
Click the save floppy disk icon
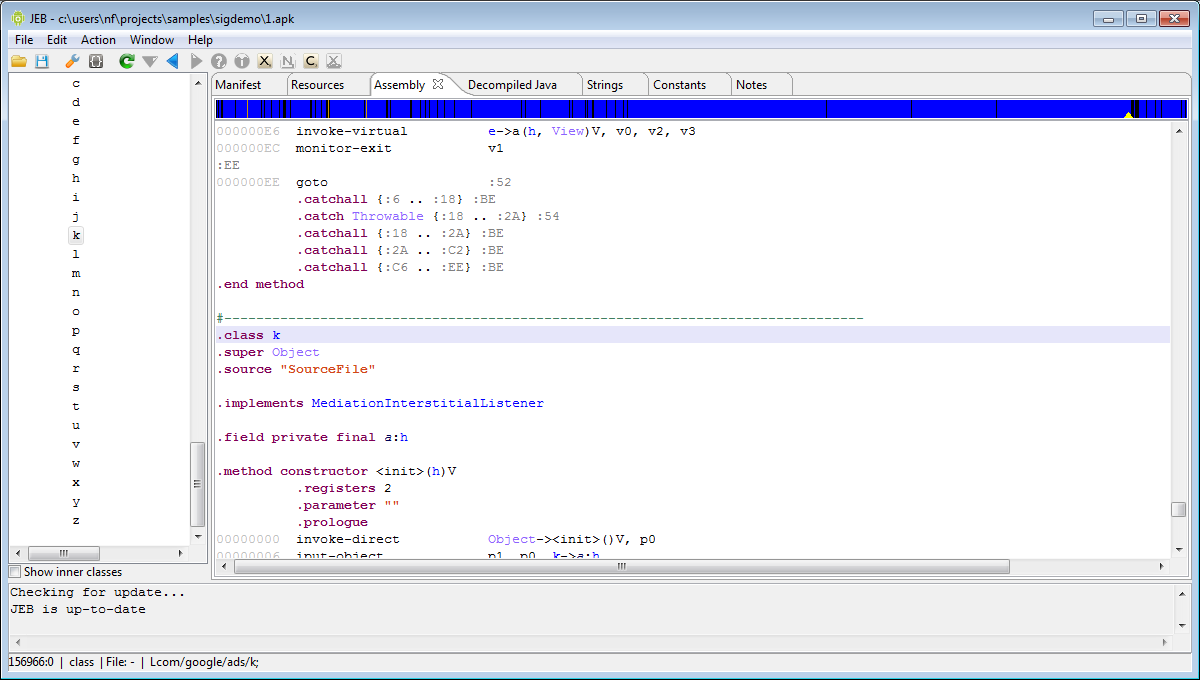coord(42,61)
